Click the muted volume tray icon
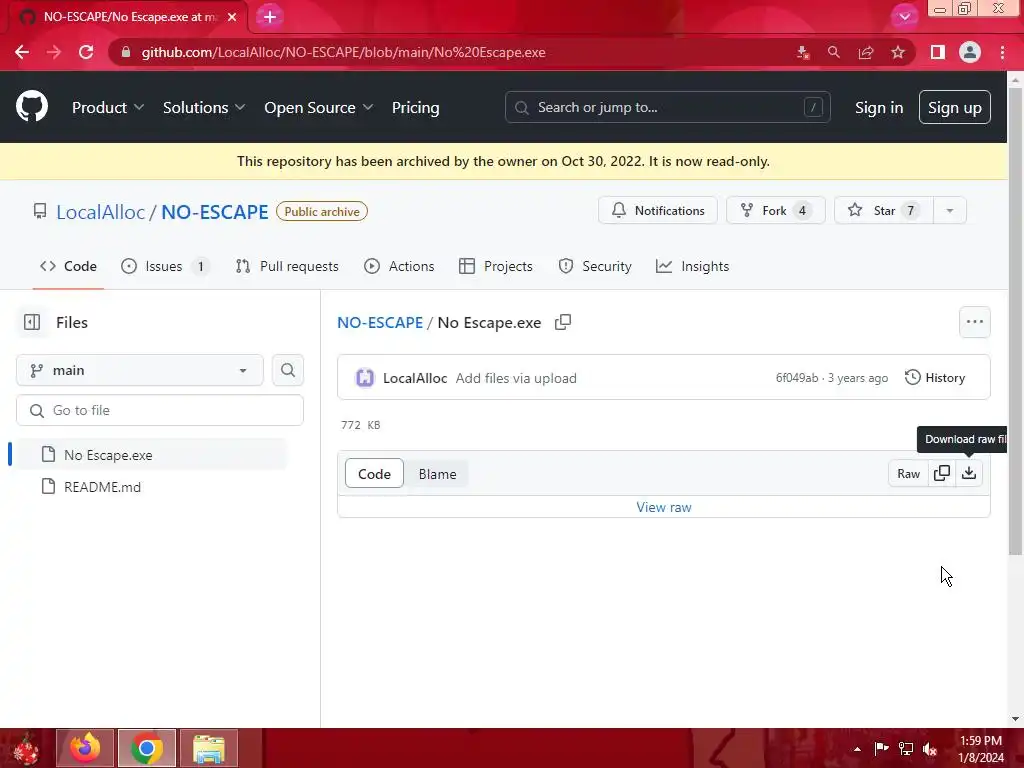 (930, 749)
